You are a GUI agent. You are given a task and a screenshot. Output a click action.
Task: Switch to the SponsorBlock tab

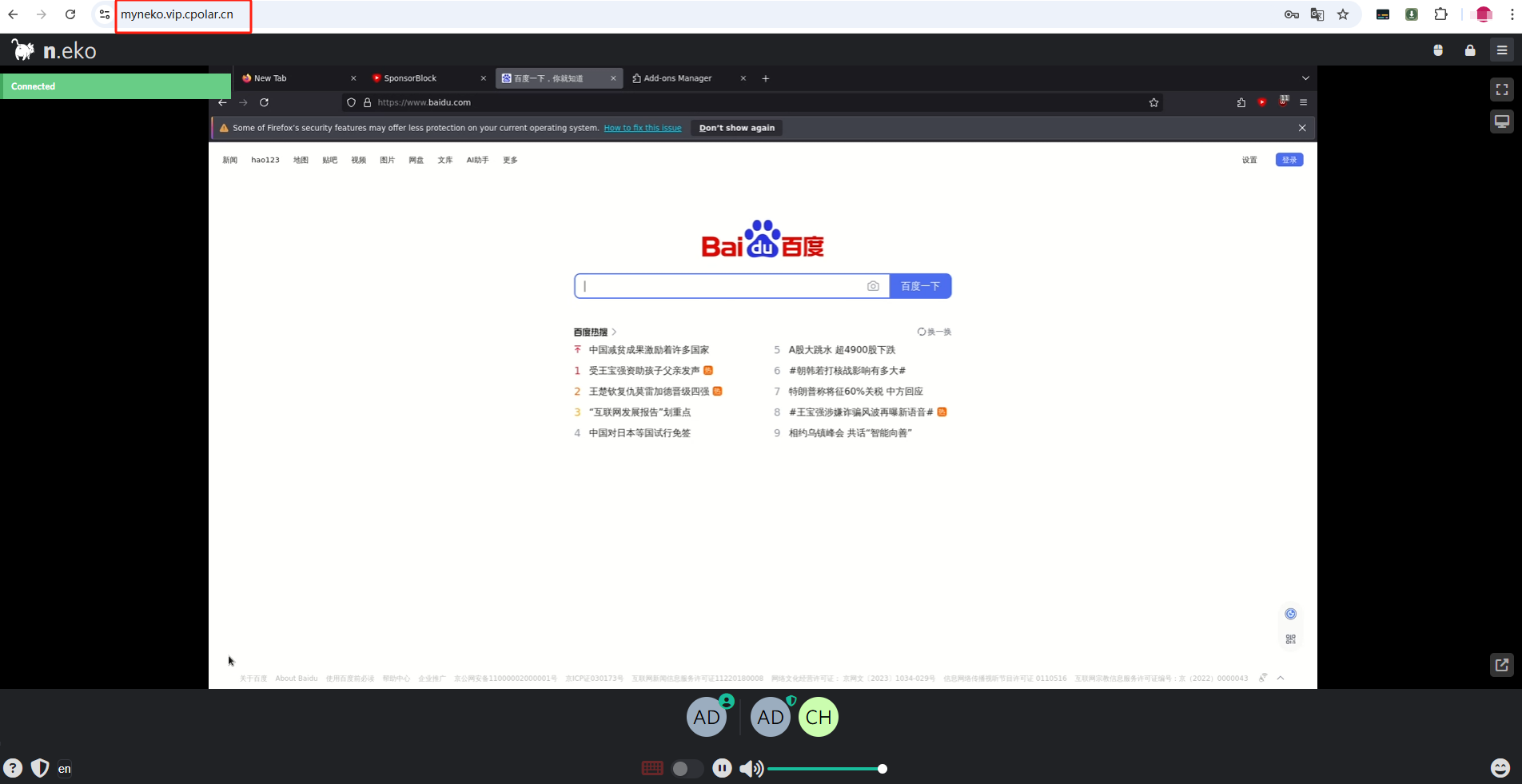412,78
